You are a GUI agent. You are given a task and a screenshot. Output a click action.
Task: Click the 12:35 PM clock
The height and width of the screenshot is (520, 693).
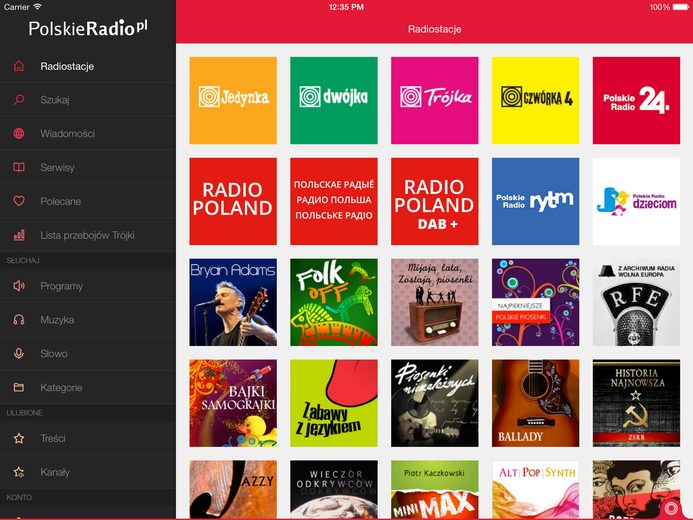point(346,7)
